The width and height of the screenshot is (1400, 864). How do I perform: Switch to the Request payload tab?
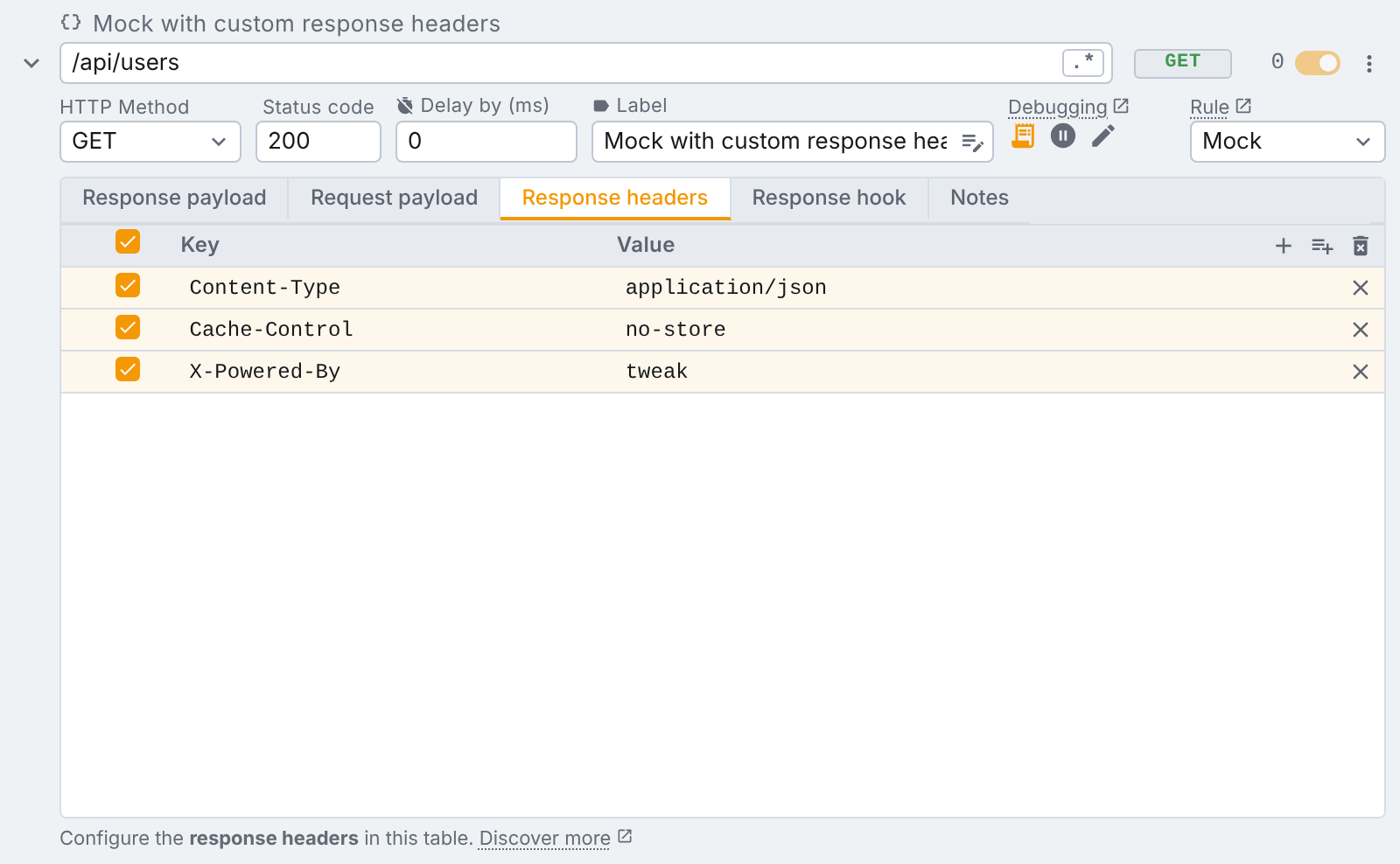tap(394, 199)
